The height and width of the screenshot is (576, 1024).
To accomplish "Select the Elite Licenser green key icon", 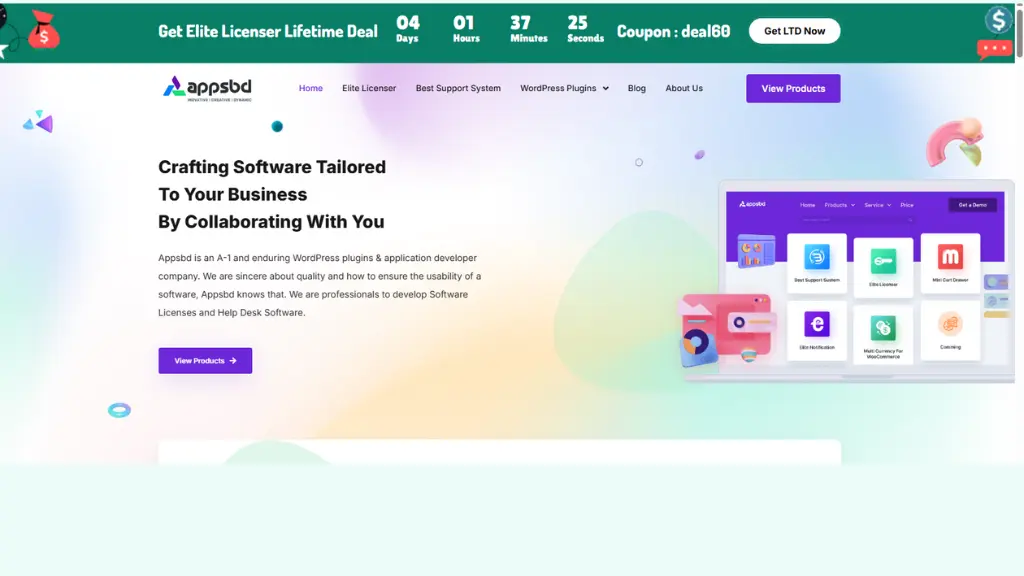I will 883,261.
